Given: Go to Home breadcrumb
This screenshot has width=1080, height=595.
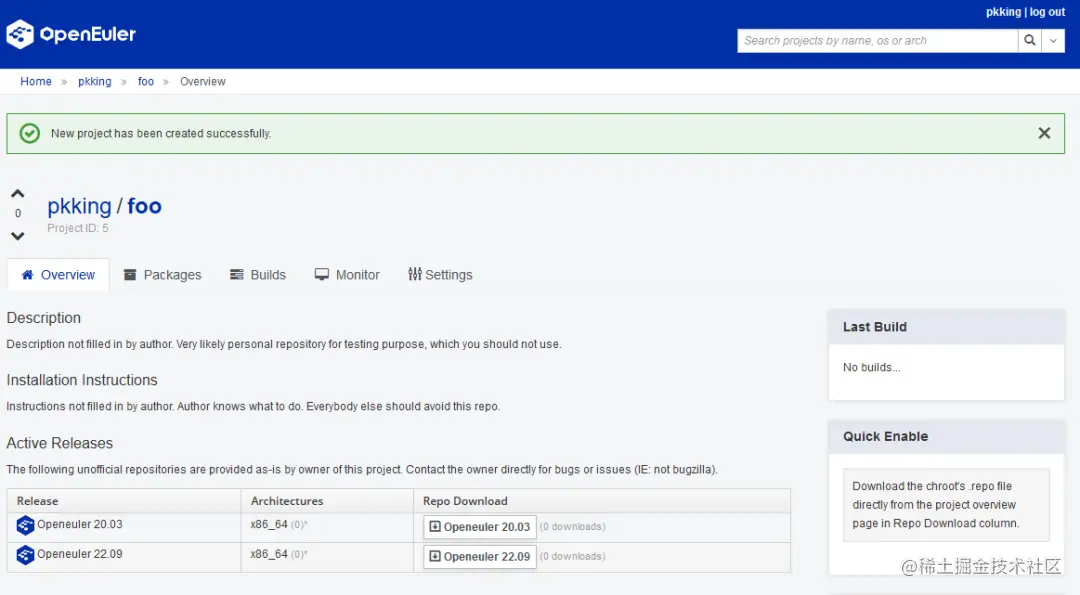Looking at the screenshot, I should [x=36, y=81].
